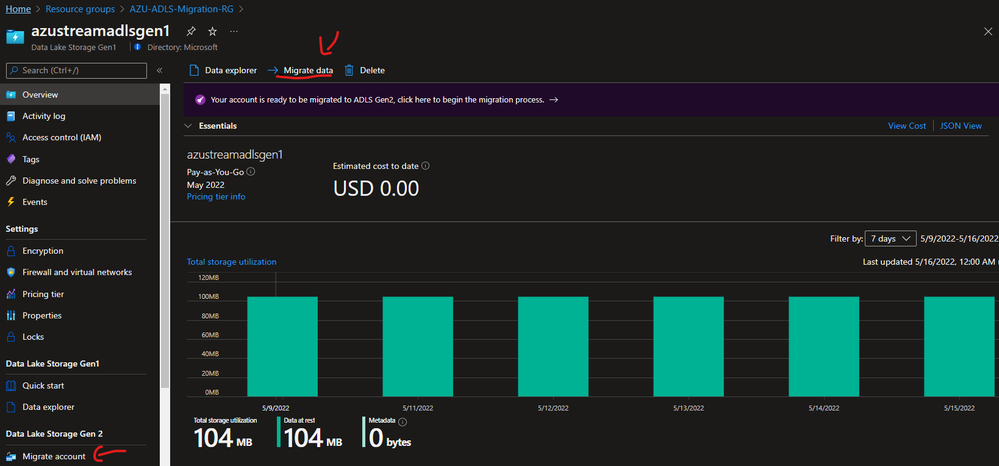Click the Firewall shield icon
999x466 pixels.
pos(11,272)
